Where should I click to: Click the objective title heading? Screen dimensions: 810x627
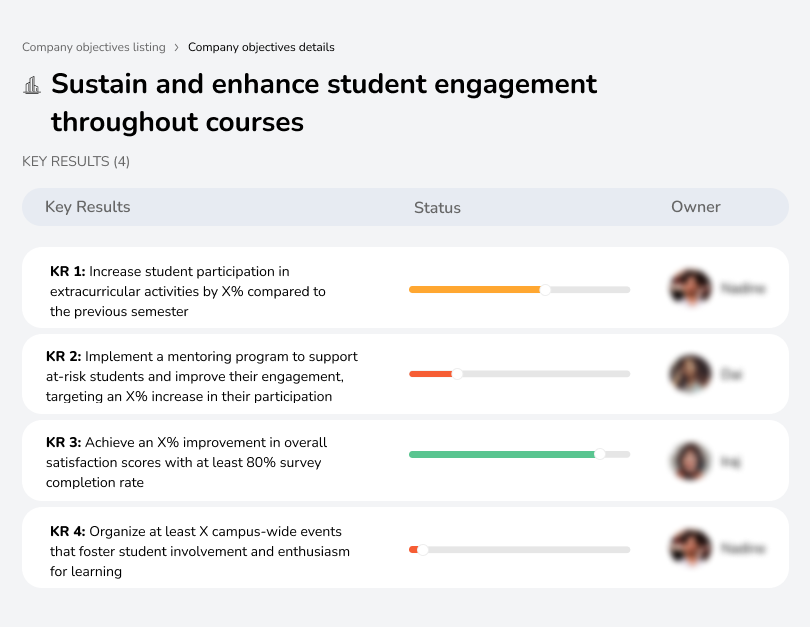coord(324,103)
